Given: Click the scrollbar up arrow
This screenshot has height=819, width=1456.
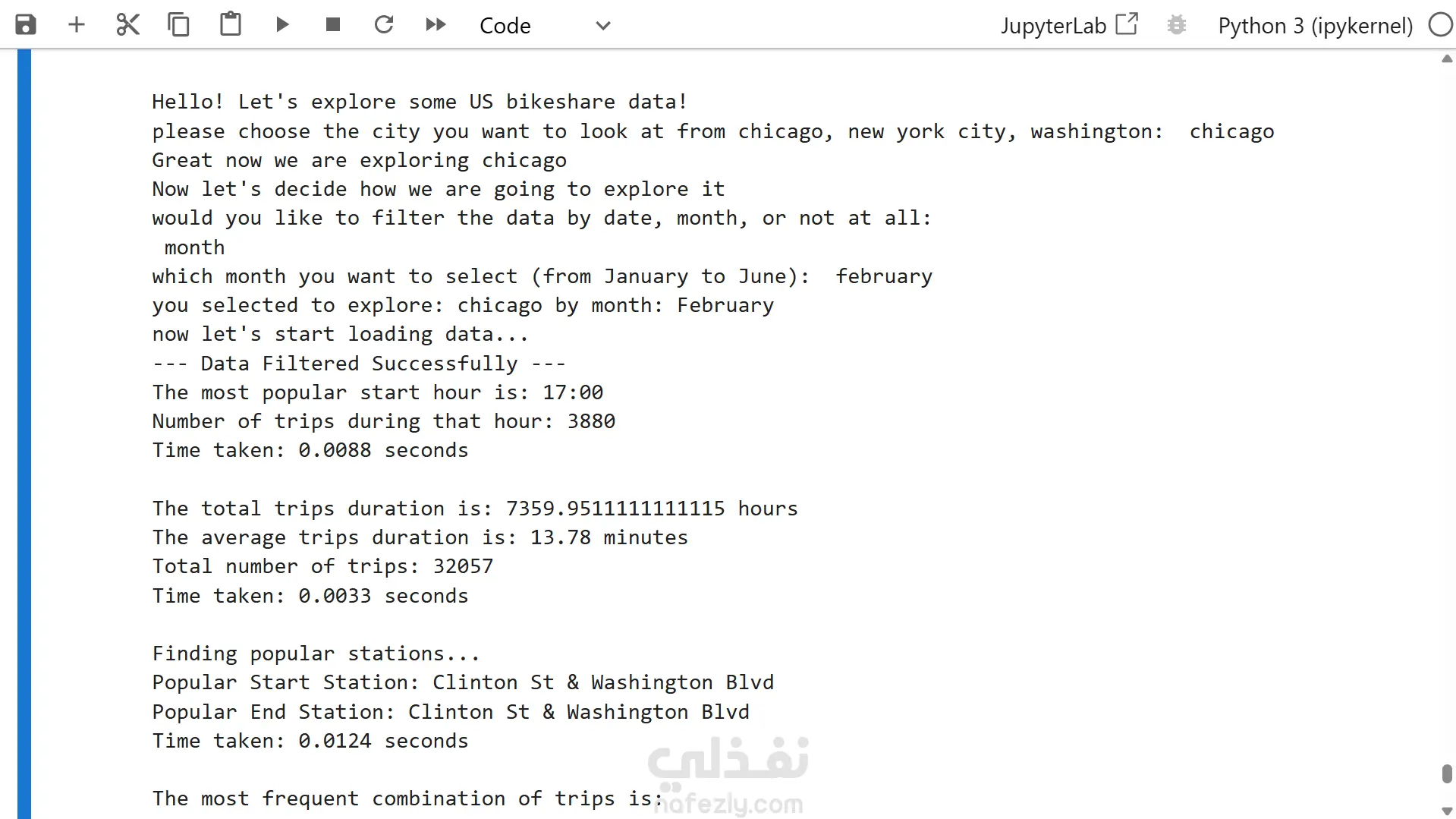Looking at the screenshot, I should point(1447,59).
